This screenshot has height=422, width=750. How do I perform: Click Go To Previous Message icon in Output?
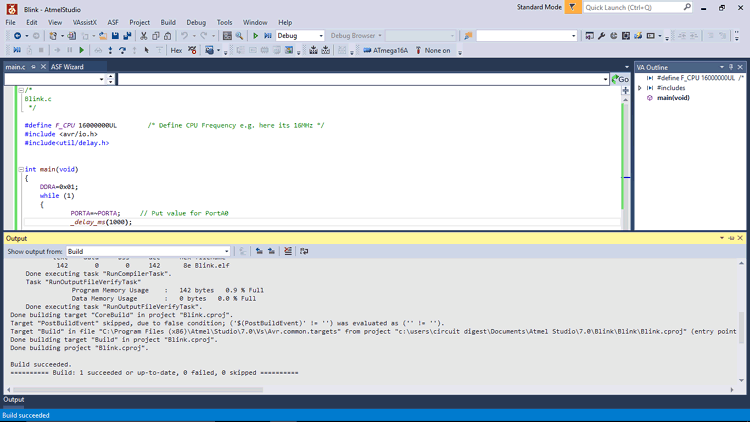click(x=259, y=251)
